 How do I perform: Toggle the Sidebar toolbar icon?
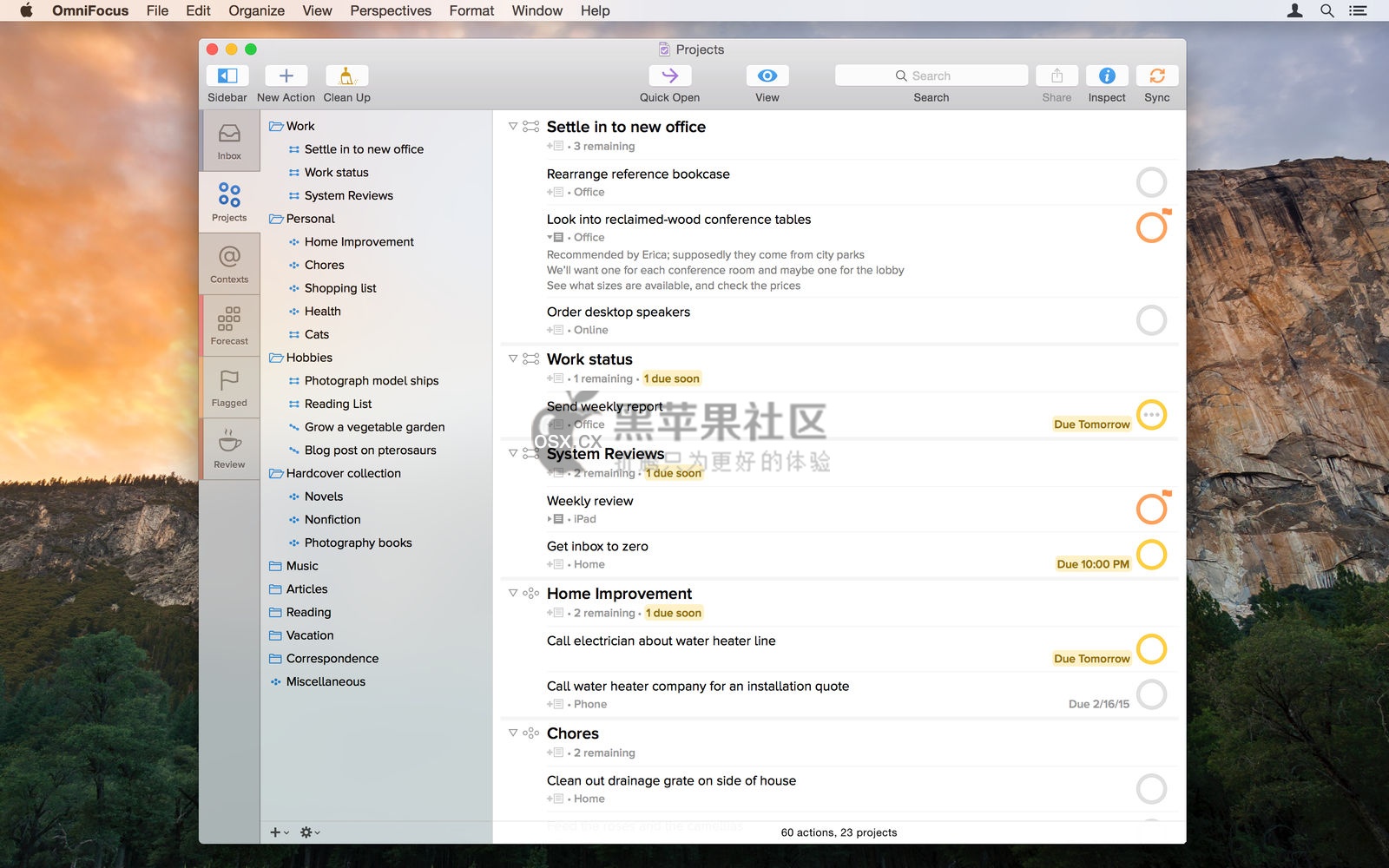point(227,76)
